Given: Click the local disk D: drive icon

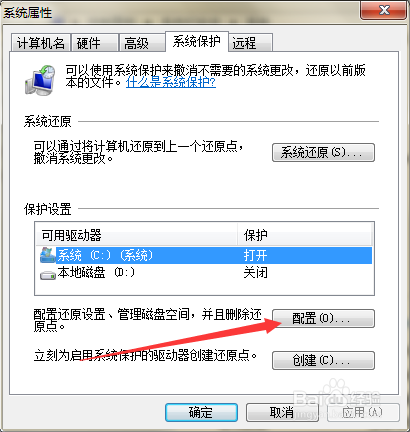Looking at the screenshot, I should (x=48, y=275).
